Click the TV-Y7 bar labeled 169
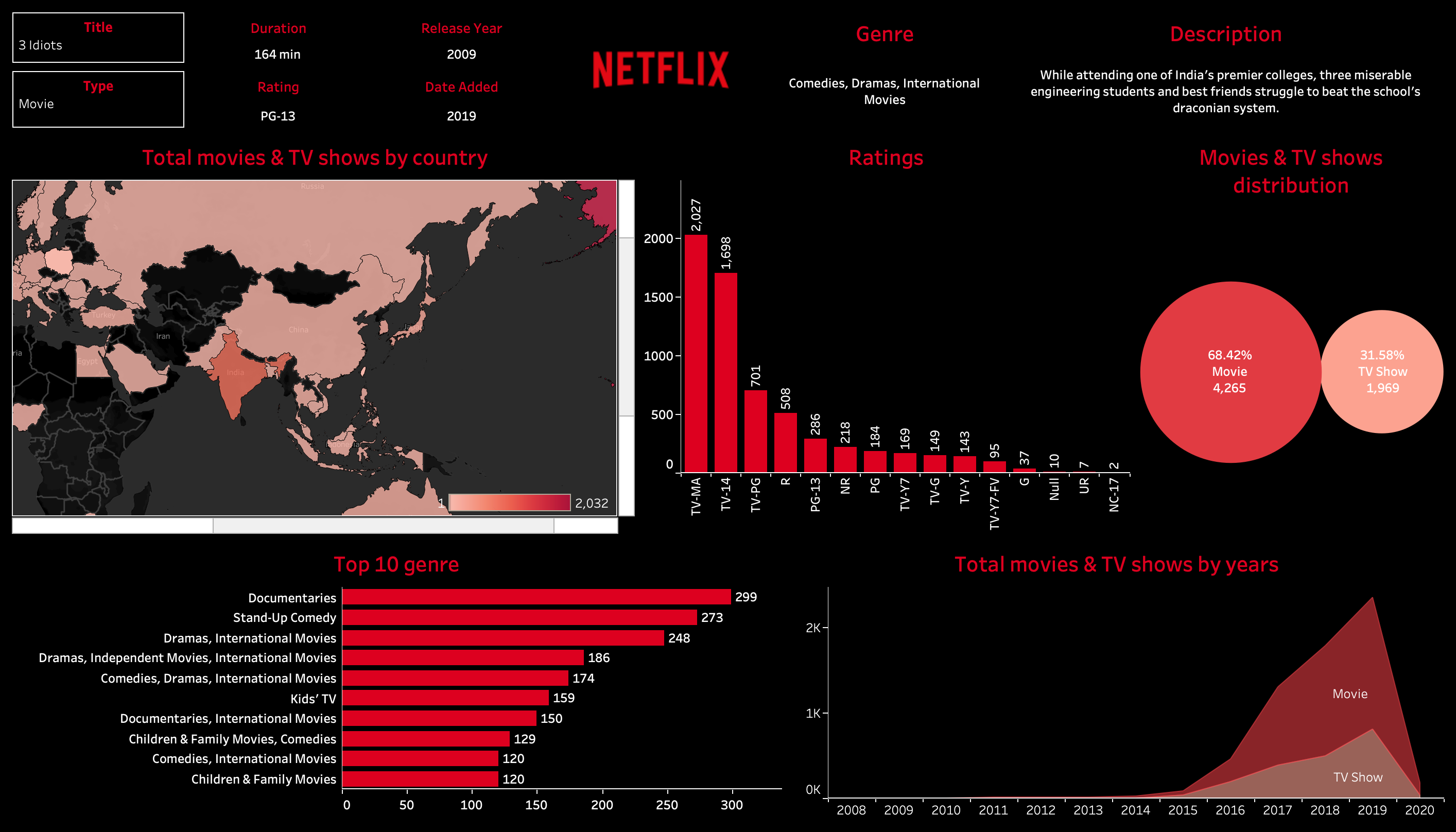Viewport: 1456px width, 832px height. 905,463
